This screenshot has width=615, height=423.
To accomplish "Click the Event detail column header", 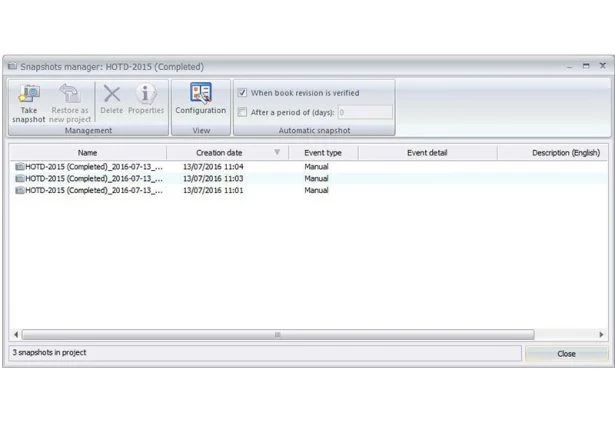I will coord(427,153).
